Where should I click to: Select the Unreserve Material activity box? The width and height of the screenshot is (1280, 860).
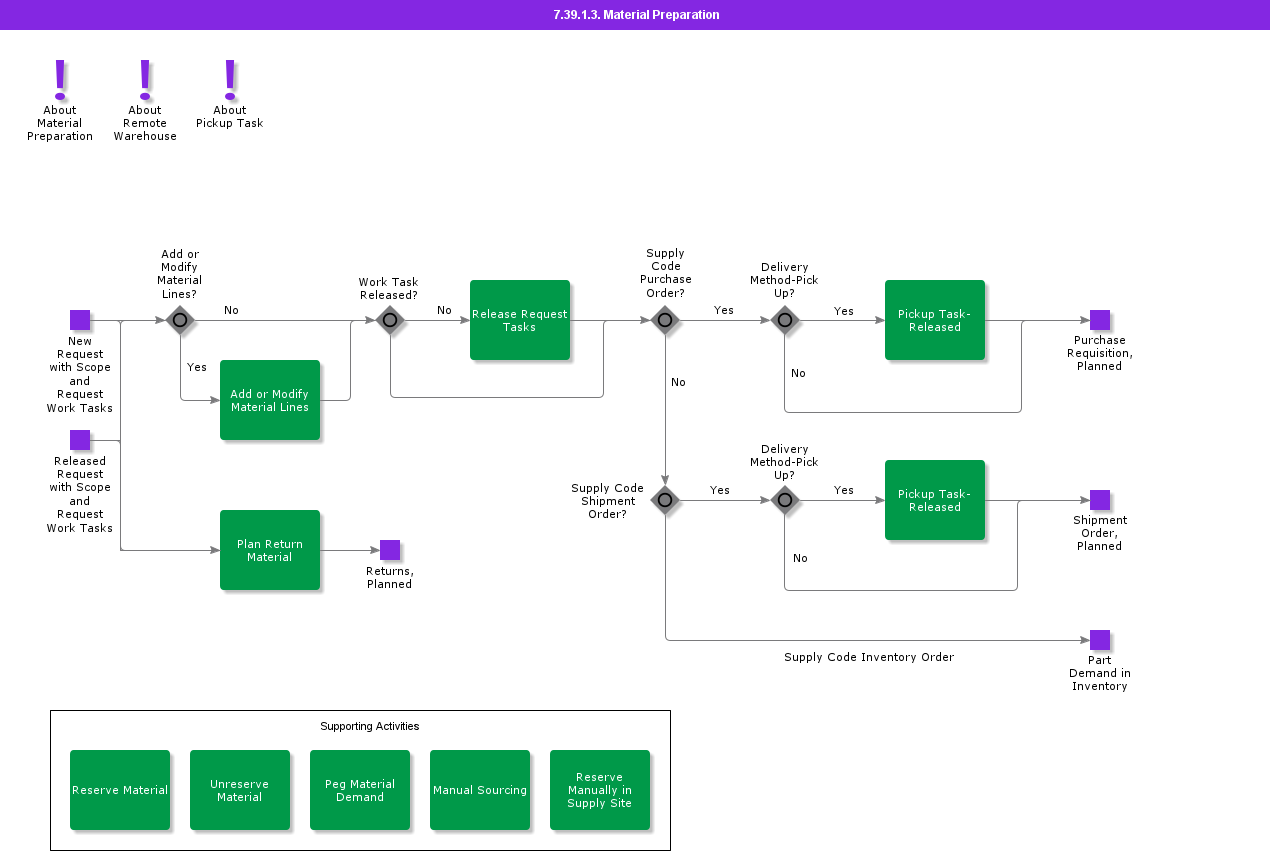point(240,790)
